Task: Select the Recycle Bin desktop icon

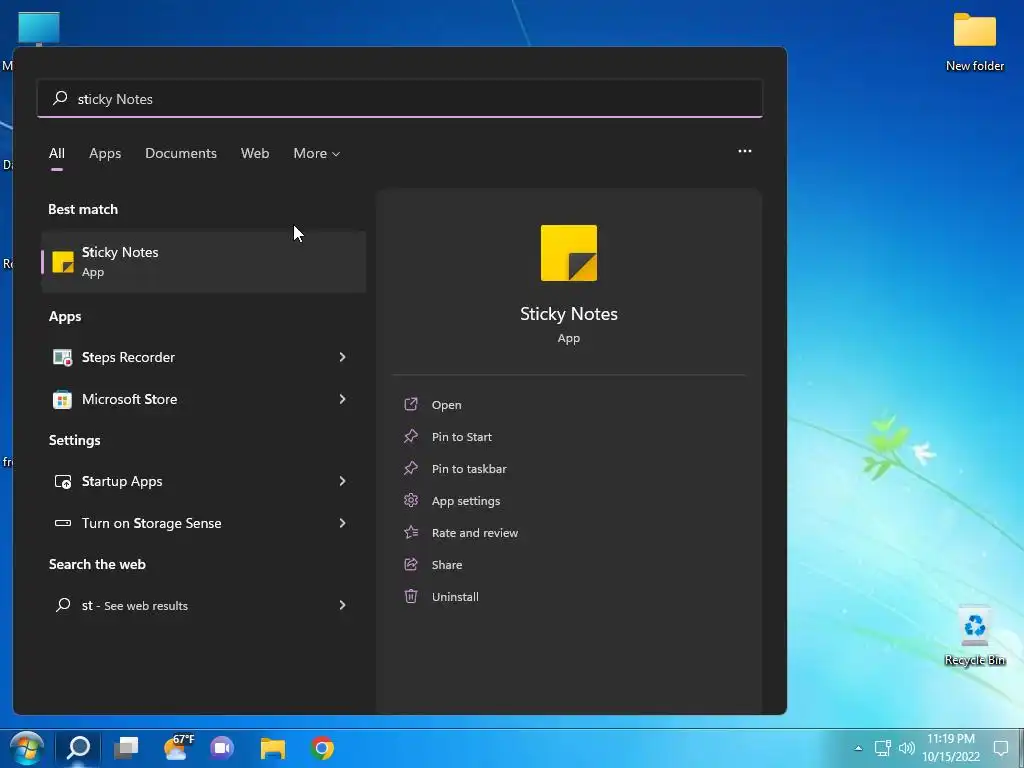Action: pyautogui.click(x=974, y=636)
